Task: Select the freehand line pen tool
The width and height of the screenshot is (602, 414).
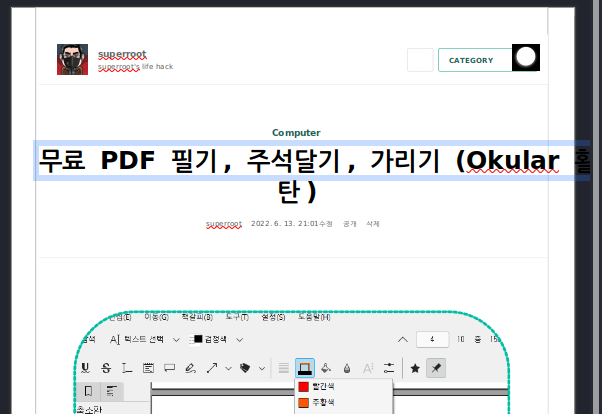Action: pos(190,368)
